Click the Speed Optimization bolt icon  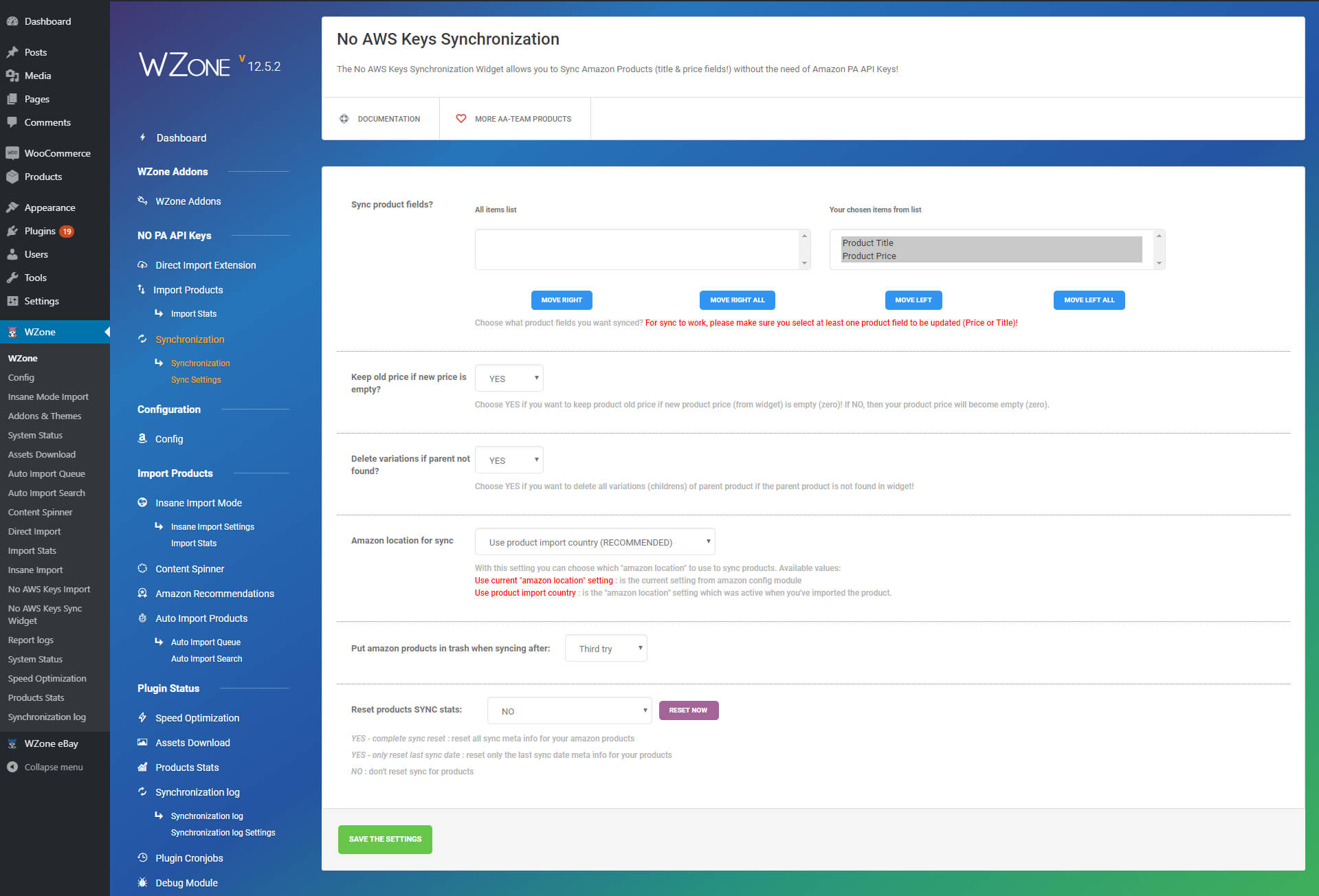pyautogui.click(x=142, y=717)
